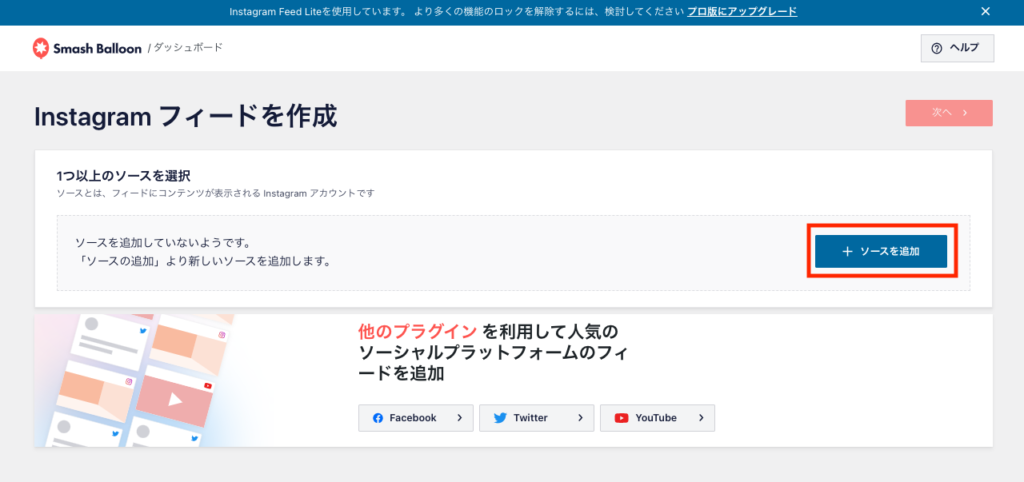
Task: Open the YouTube plugin button
Action: coord(657,418)
